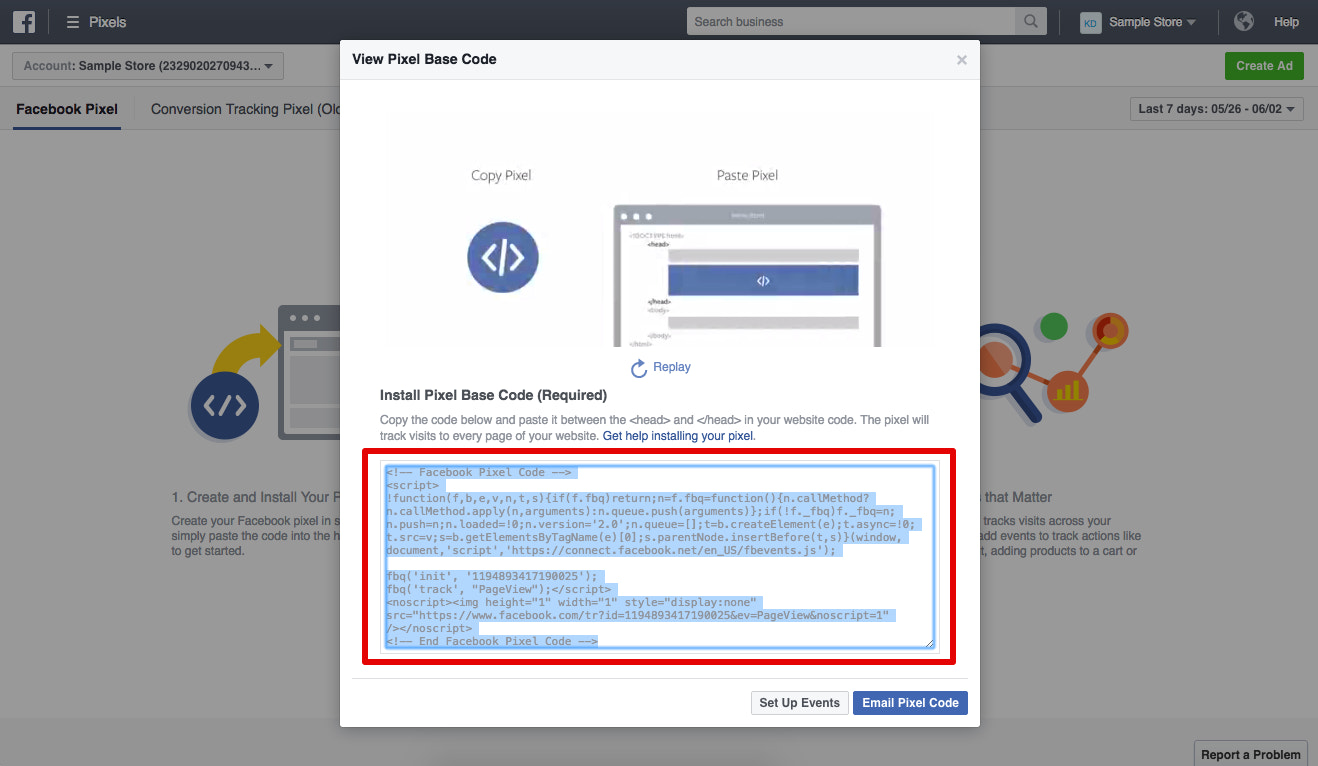Viewport: 1318px width, 766px height.
Task: Click the Set Up Events button
Action: [799, 702]
